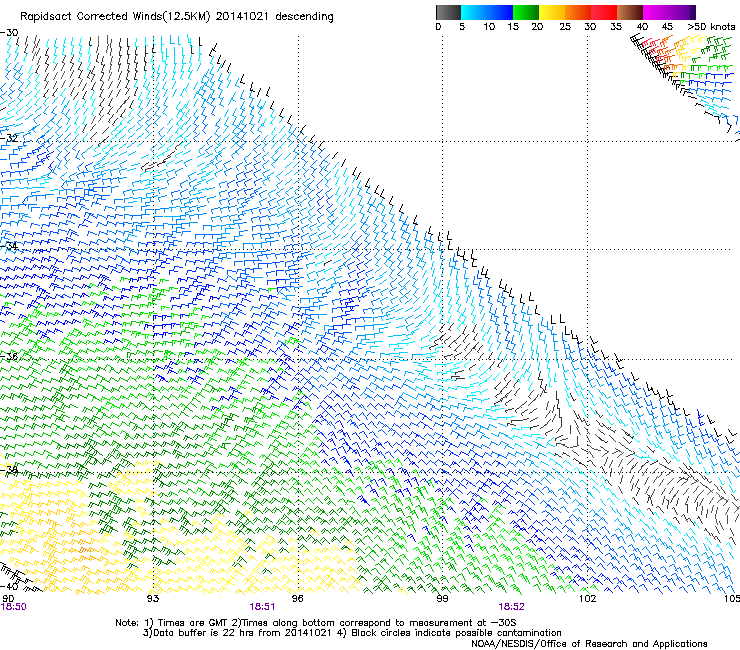Click the '>50 knots' legend label
Viewport: 740px width, 650px height.
click(711, 27)
